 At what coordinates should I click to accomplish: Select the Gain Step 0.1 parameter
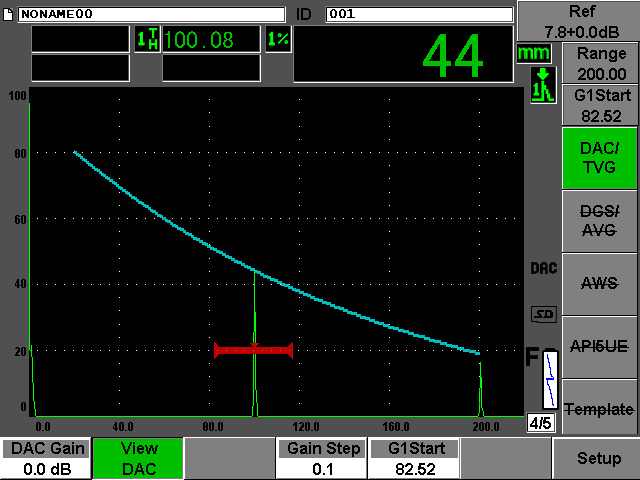322,459
